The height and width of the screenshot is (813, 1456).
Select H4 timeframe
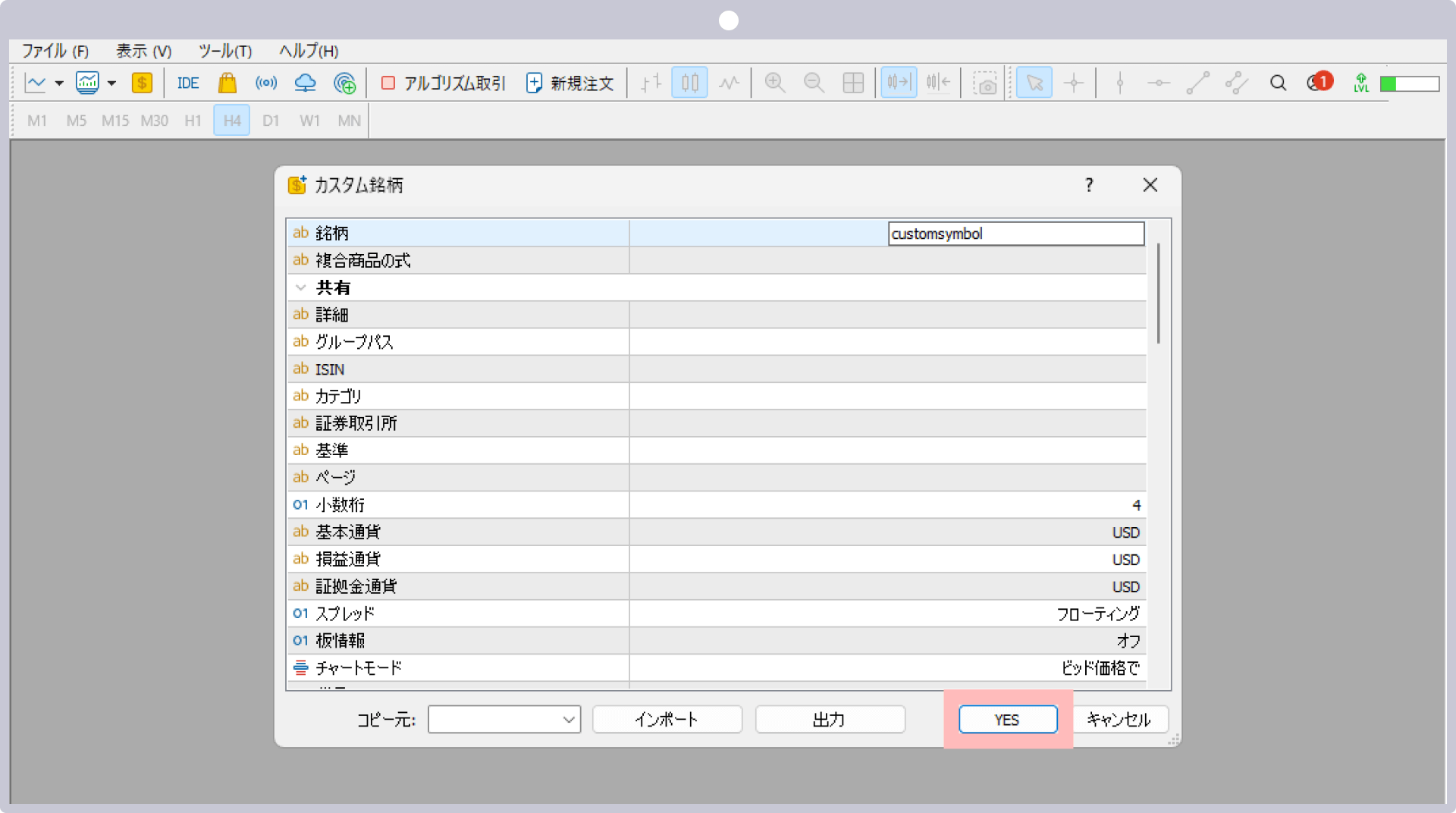[x=232, y=121]
